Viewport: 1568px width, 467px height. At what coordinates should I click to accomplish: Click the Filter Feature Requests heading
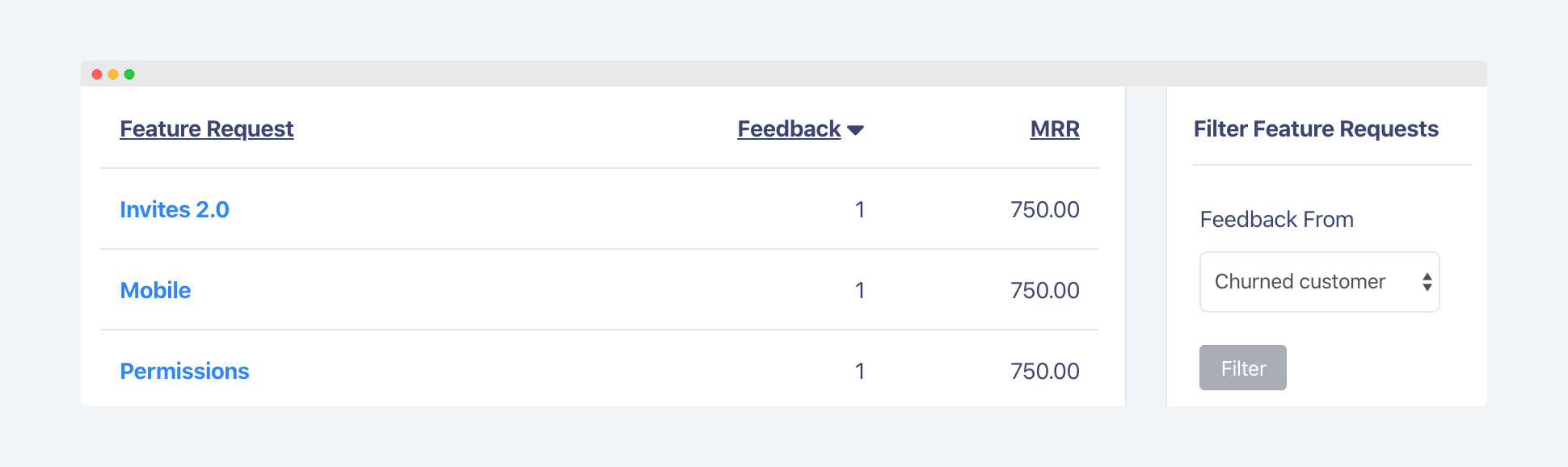1316,129
